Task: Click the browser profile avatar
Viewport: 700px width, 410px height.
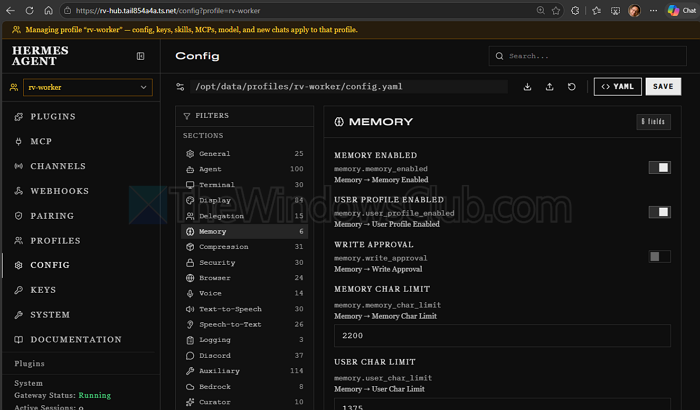Action: (634, 10)
